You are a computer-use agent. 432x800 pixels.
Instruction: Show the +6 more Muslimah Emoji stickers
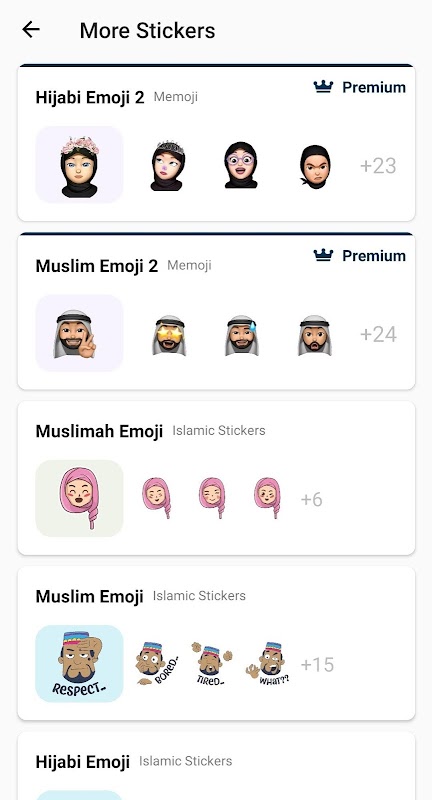312,499
